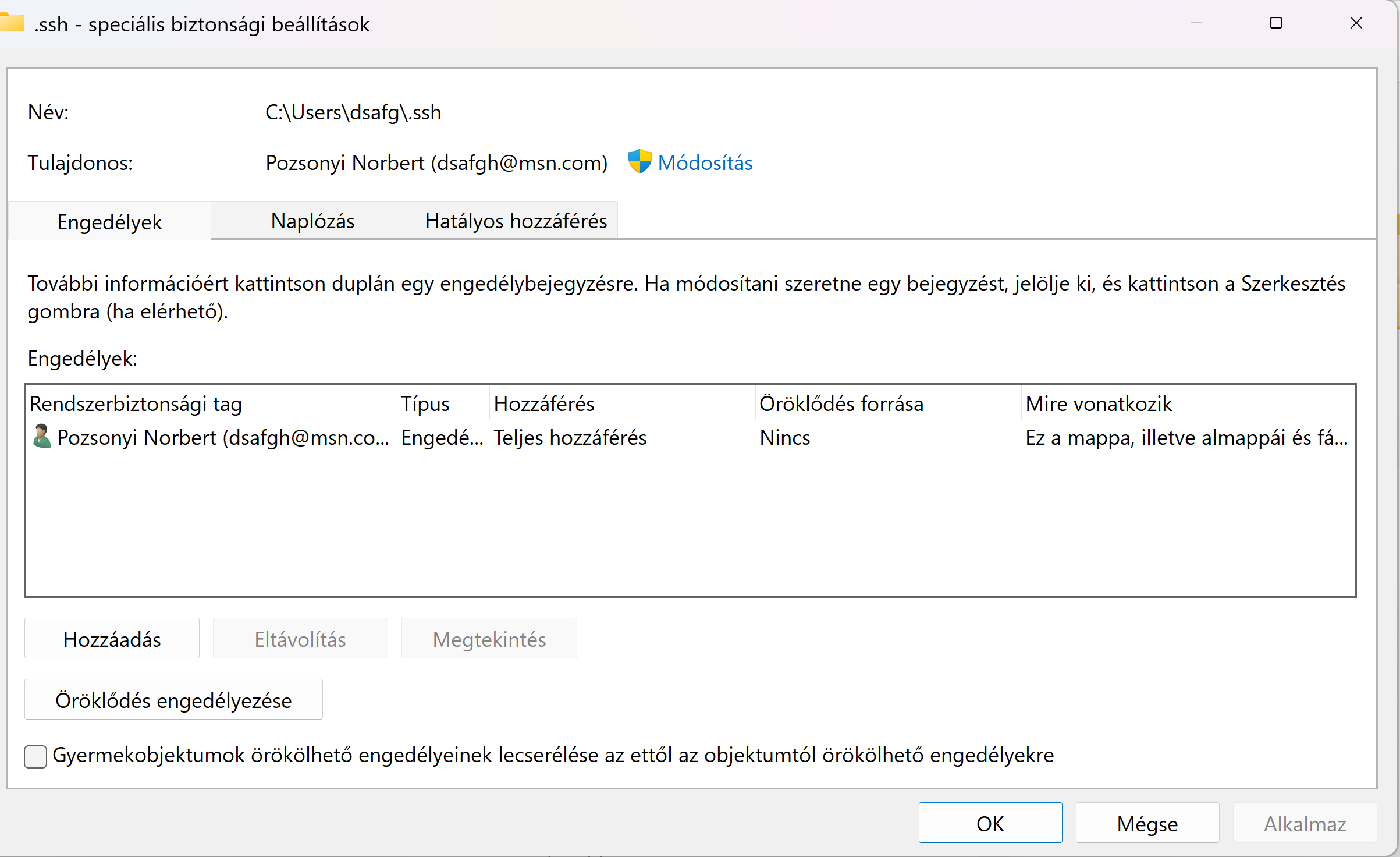This screenshot has height=857, width=1400.
Task: Cancel the dialog with Mégse
Action: click(1146, 823)
